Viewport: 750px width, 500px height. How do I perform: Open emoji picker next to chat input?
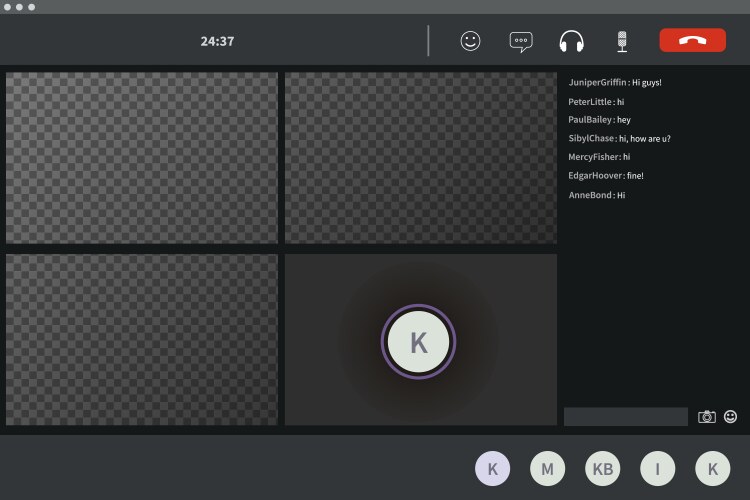point(731,417)
